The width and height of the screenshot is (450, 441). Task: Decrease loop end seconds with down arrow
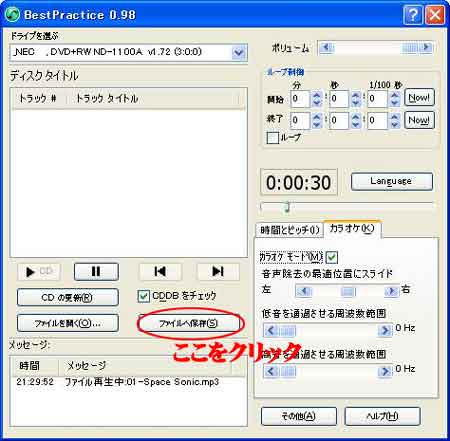pyautogui.click(x=355, y=125)
